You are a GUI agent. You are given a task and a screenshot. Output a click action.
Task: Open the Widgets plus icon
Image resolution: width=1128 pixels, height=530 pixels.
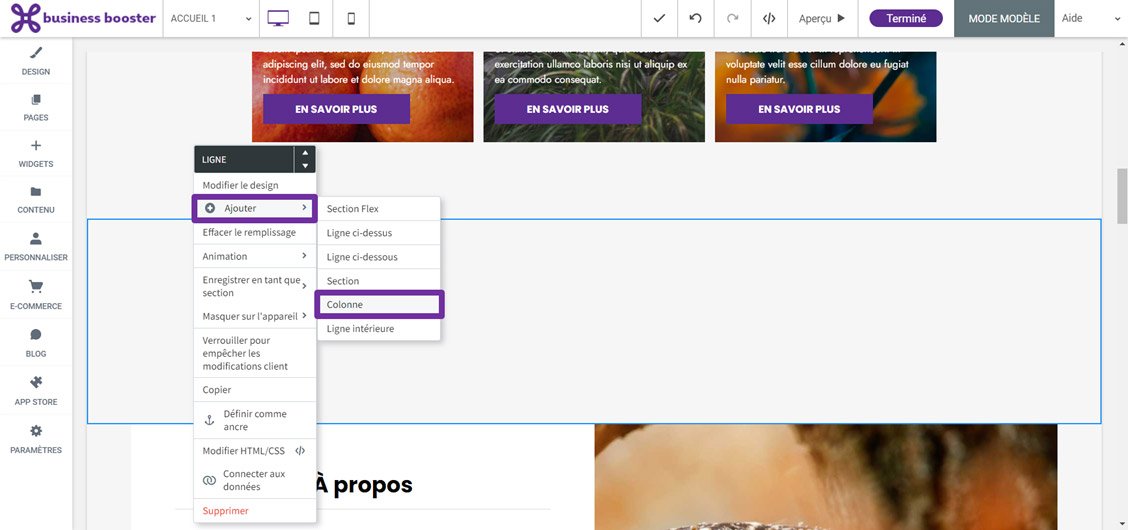pos(36,146)
